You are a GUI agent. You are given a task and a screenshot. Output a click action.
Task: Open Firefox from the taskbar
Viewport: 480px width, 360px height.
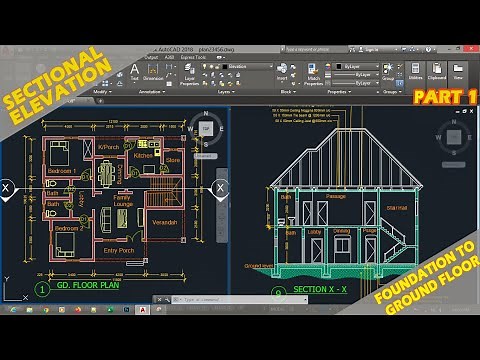(78, 310)
